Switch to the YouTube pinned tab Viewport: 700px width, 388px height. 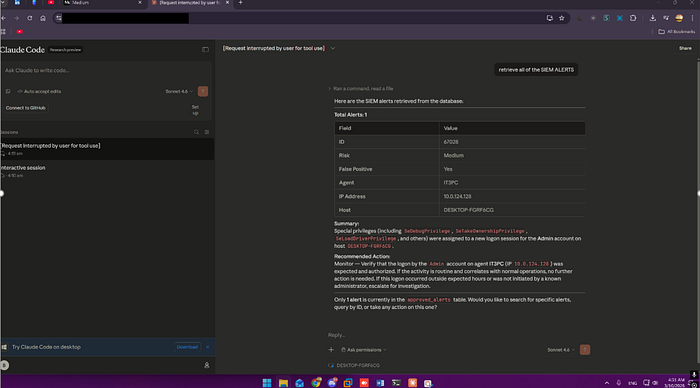[x=51, y=3]
